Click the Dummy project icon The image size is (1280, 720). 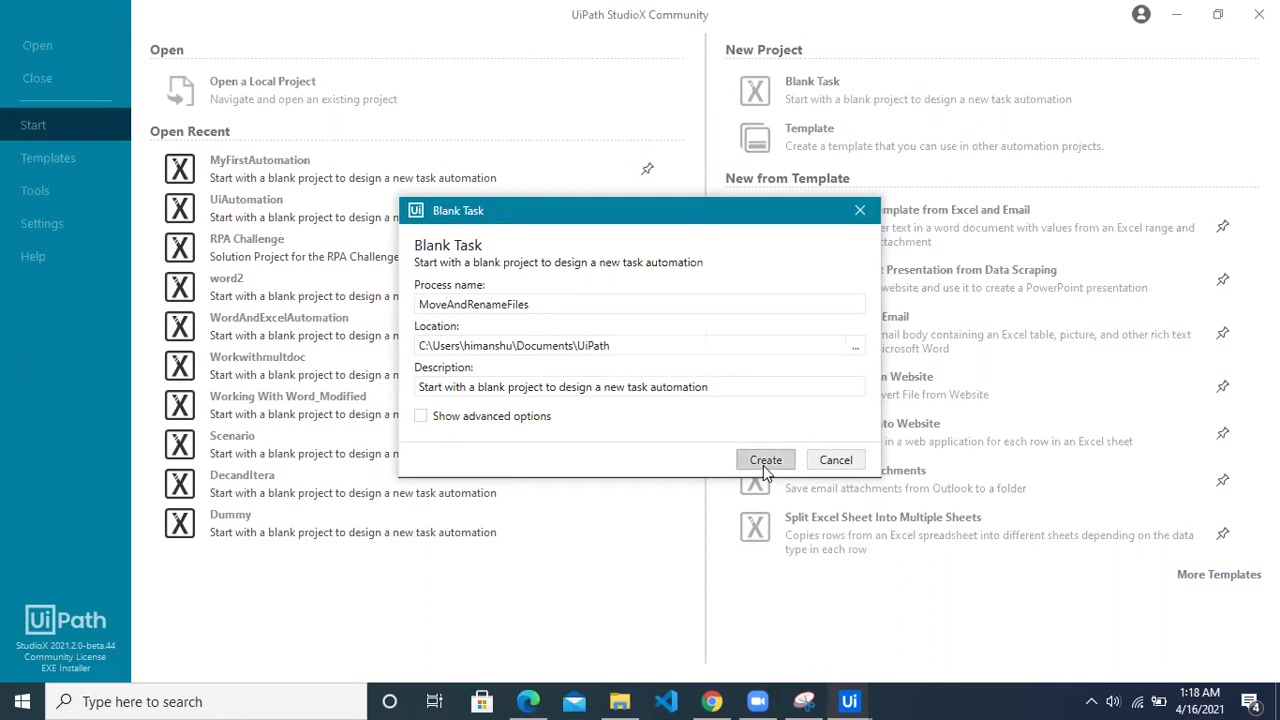click(x=179, y=523)
